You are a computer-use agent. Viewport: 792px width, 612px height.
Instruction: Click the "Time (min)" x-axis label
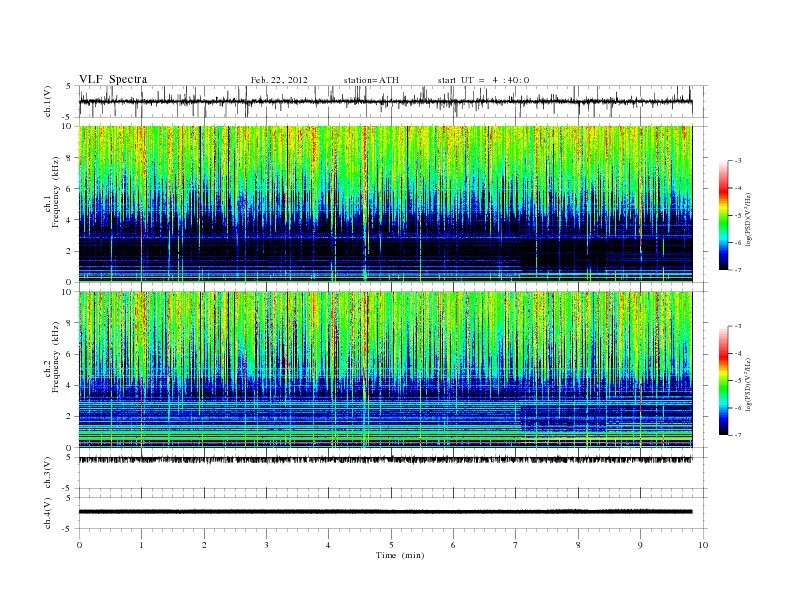click(400, 555)
